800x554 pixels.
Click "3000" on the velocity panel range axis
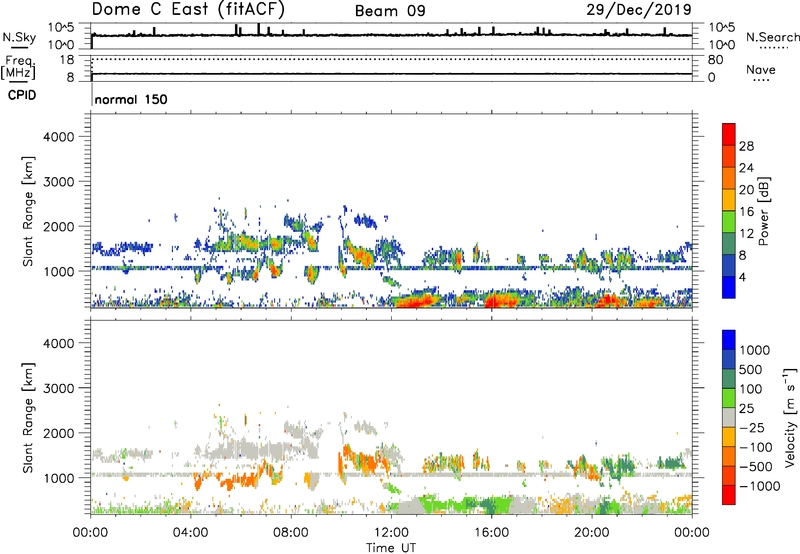pyautogui.click(x=59, y=388)
